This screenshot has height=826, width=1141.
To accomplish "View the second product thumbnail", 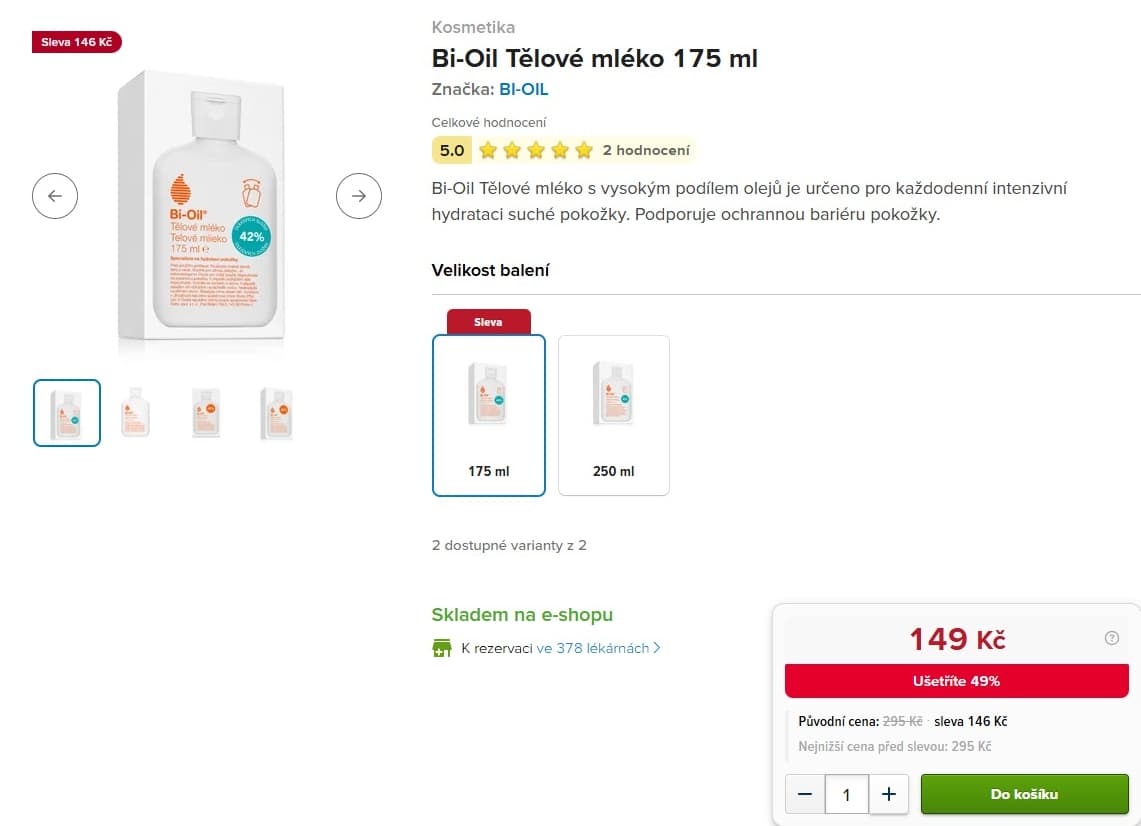I will (135, 412).
